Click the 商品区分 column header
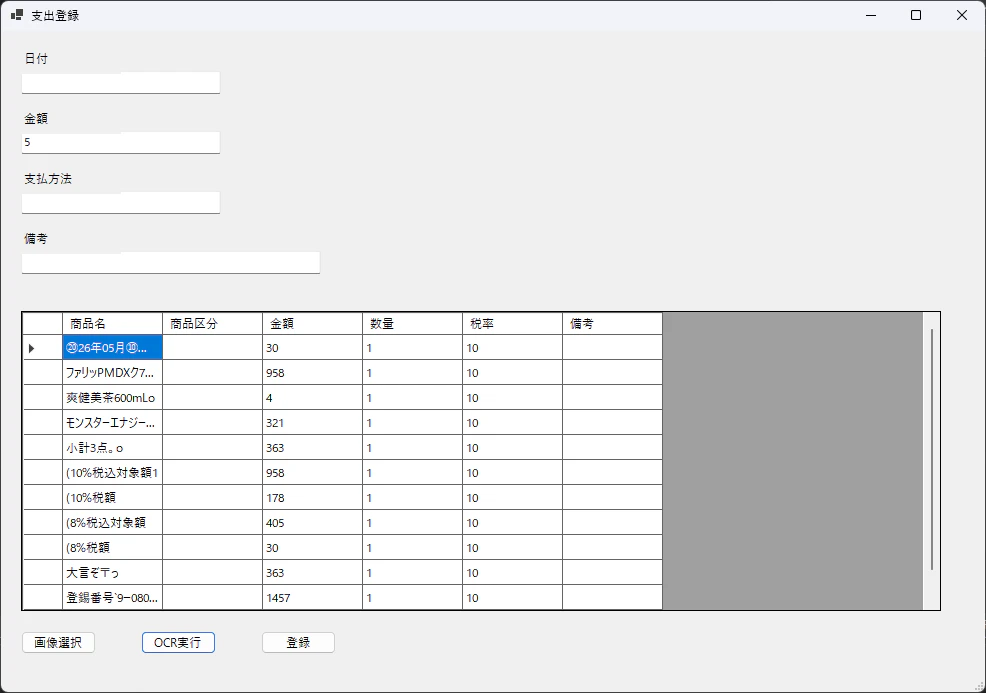This screenshot has height=693, width=986. [x=213, y=323]
